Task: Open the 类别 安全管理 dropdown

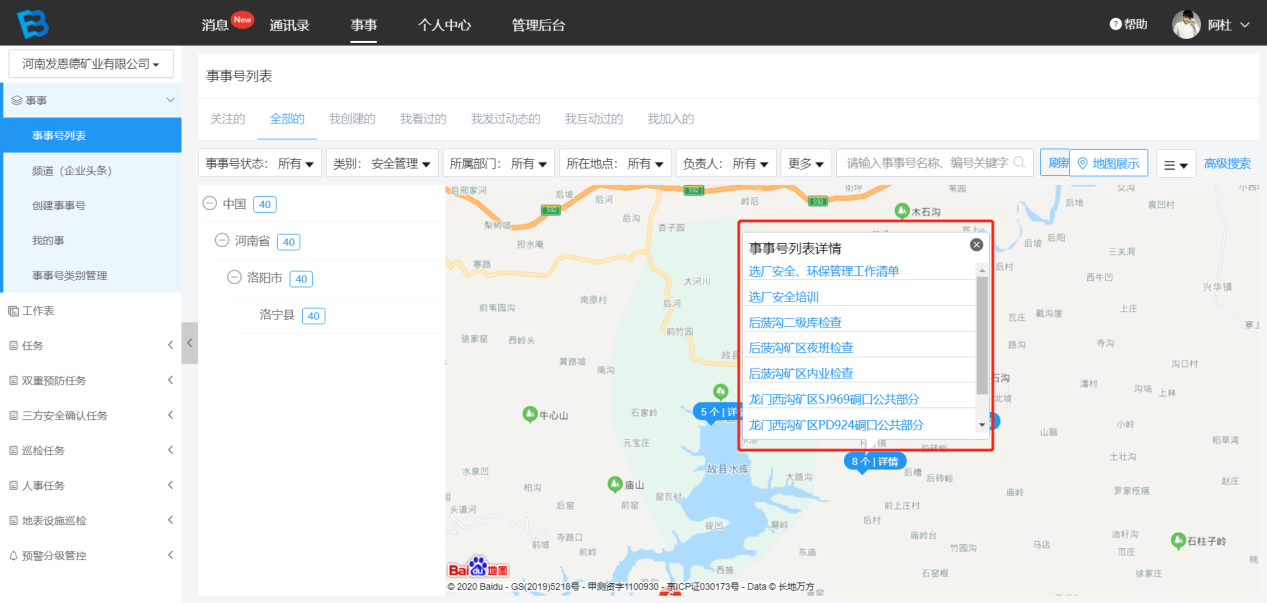Action: tap(383, 163)
